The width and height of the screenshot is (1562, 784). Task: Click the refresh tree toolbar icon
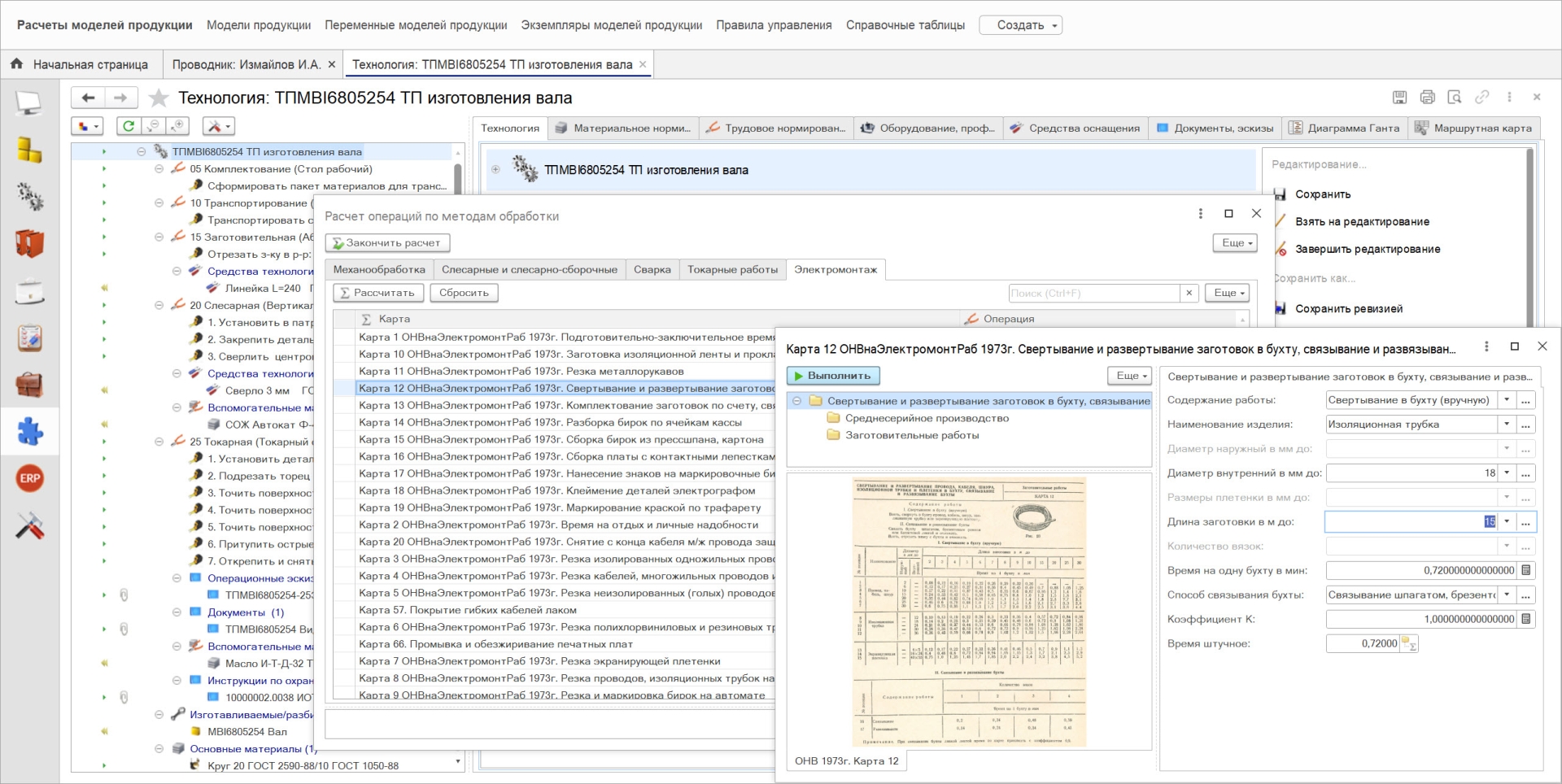(x=129, y=126)
